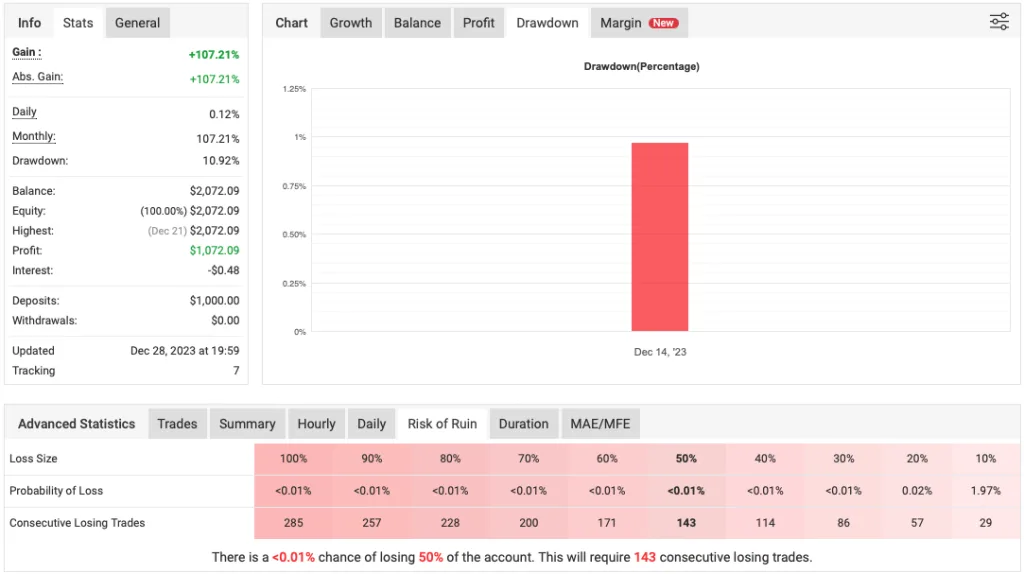Show the Balance chart tab
Viewport: 1024px width, 574px height.
[417, 23]
